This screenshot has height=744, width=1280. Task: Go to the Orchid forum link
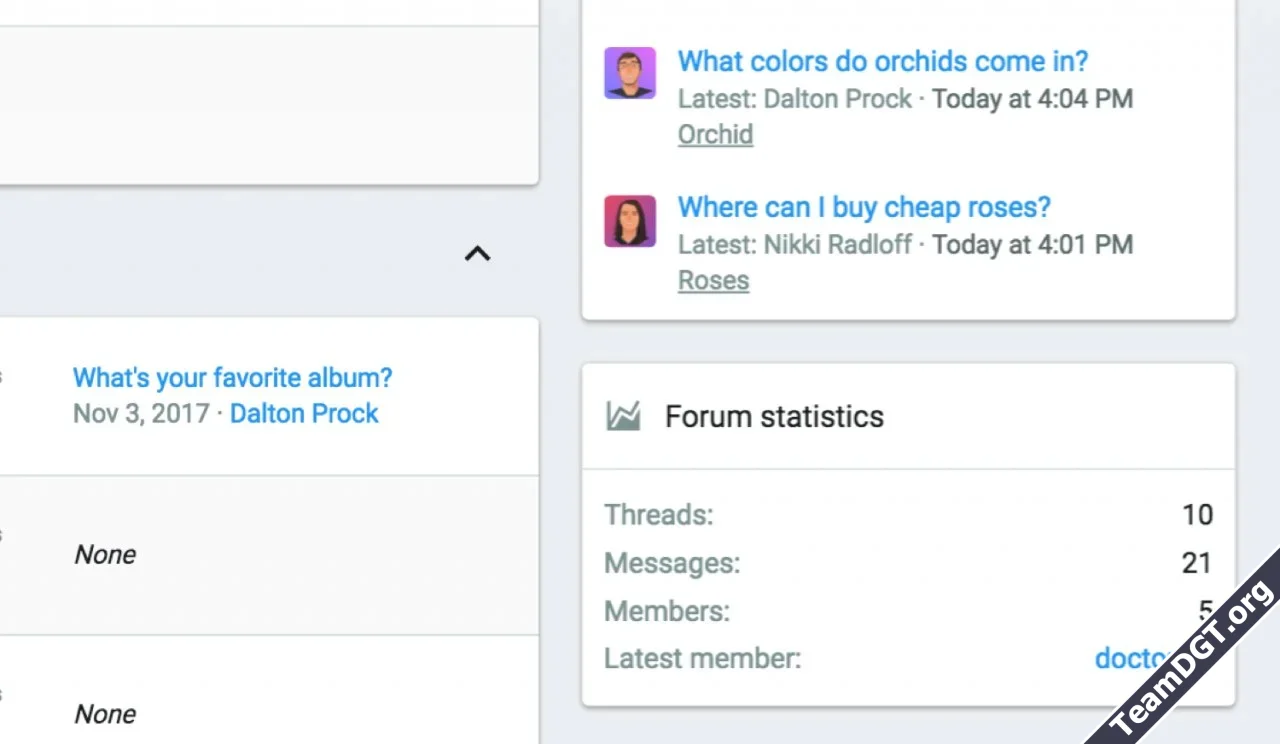(715, 134)
